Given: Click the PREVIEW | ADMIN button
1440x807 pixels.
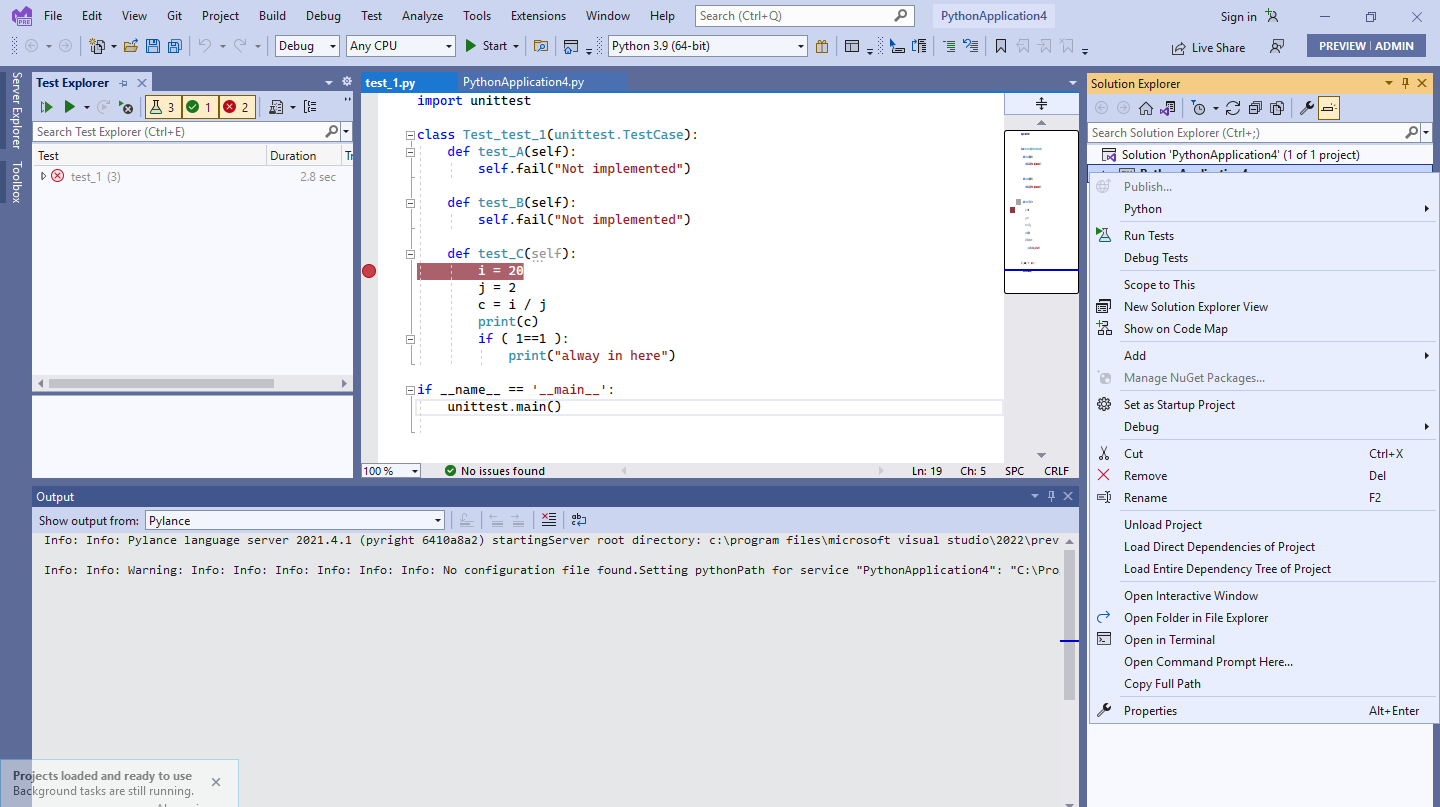Looking at the screenshot, I should click(x=1366, y=46).
